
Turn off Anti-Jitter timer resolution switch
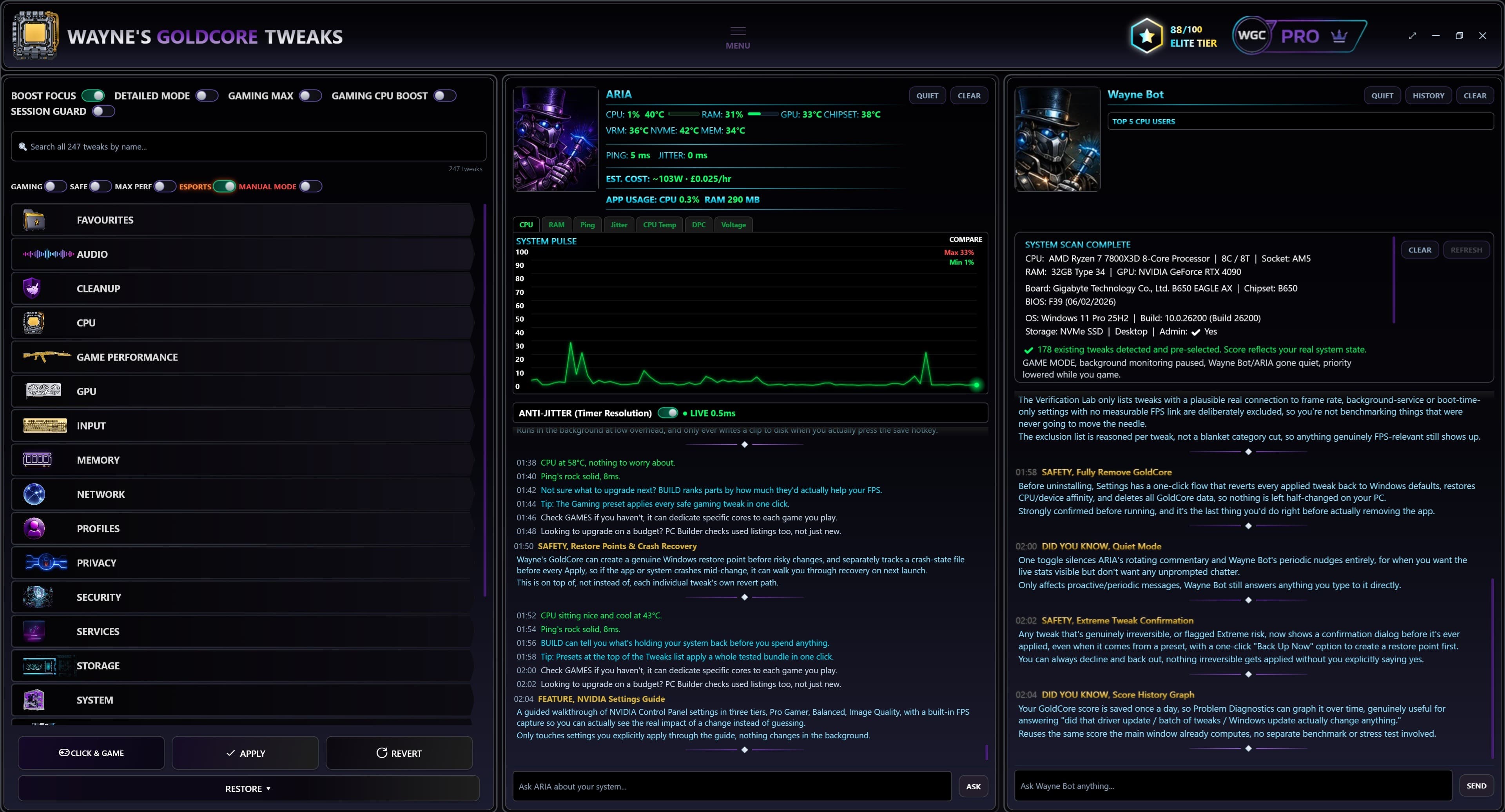tap(668, 413)
